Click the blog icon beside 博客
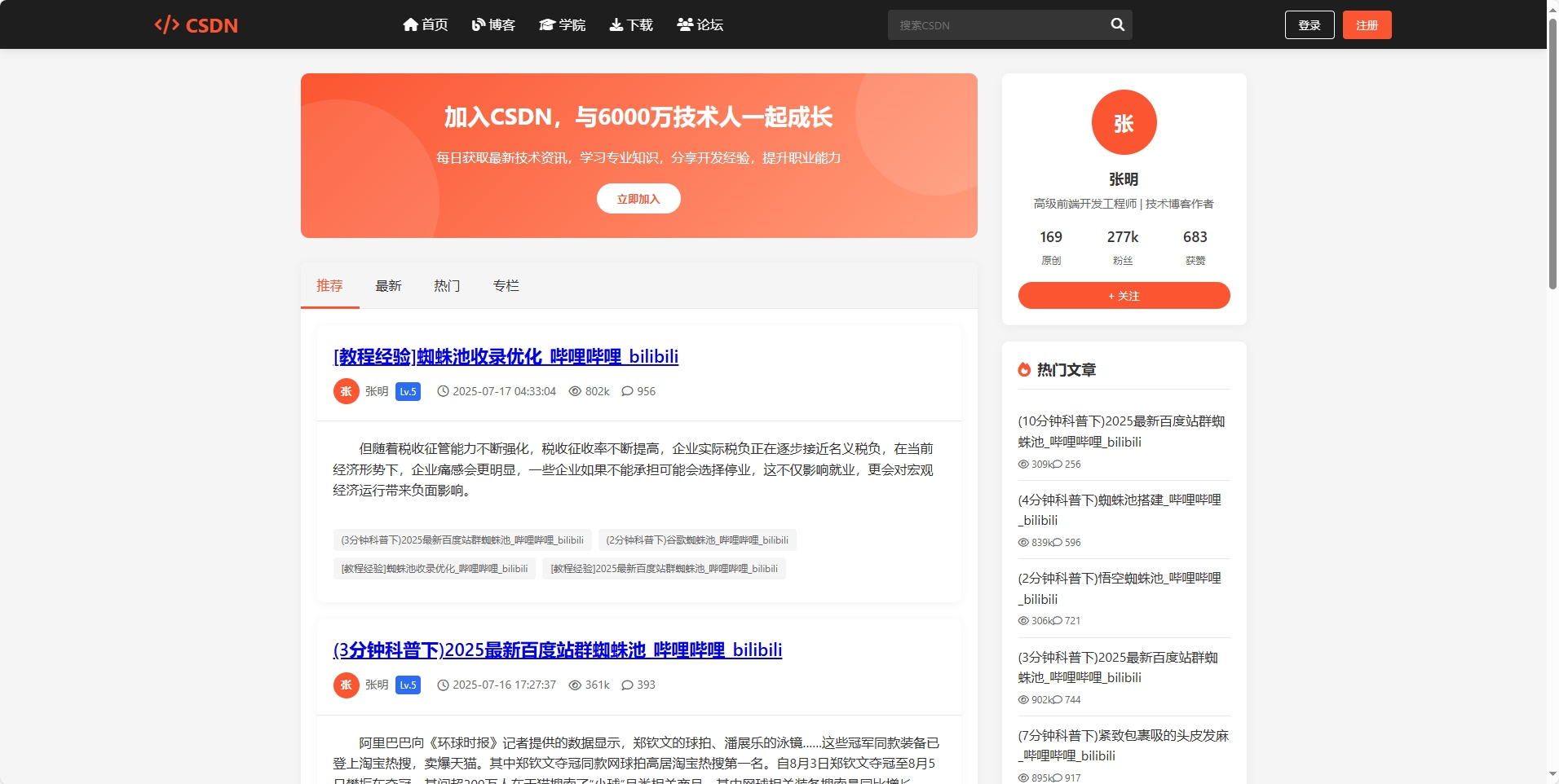Viewport: 1559px width, 784px height. click(x=479, y=24)
